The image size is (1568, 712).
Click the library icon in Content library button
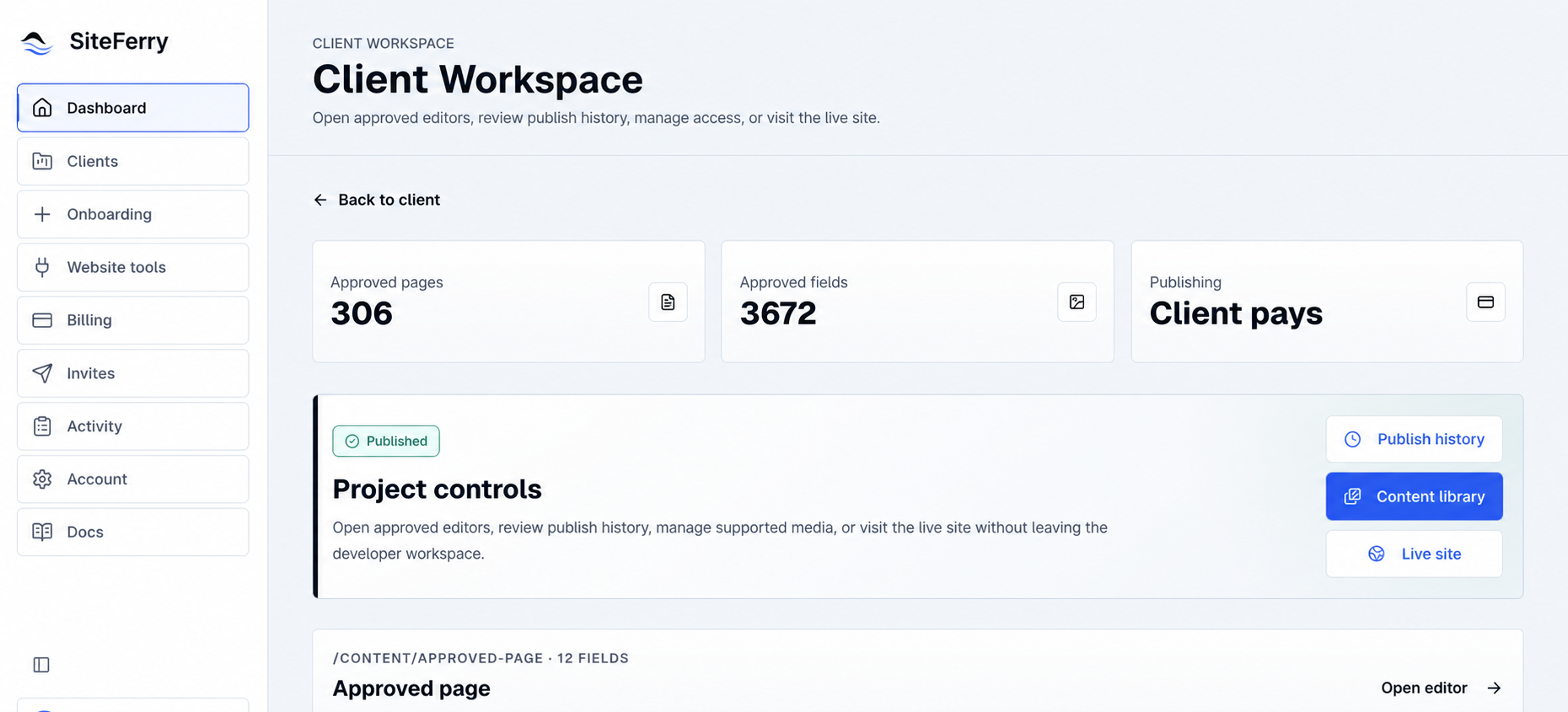[1352, 496]
